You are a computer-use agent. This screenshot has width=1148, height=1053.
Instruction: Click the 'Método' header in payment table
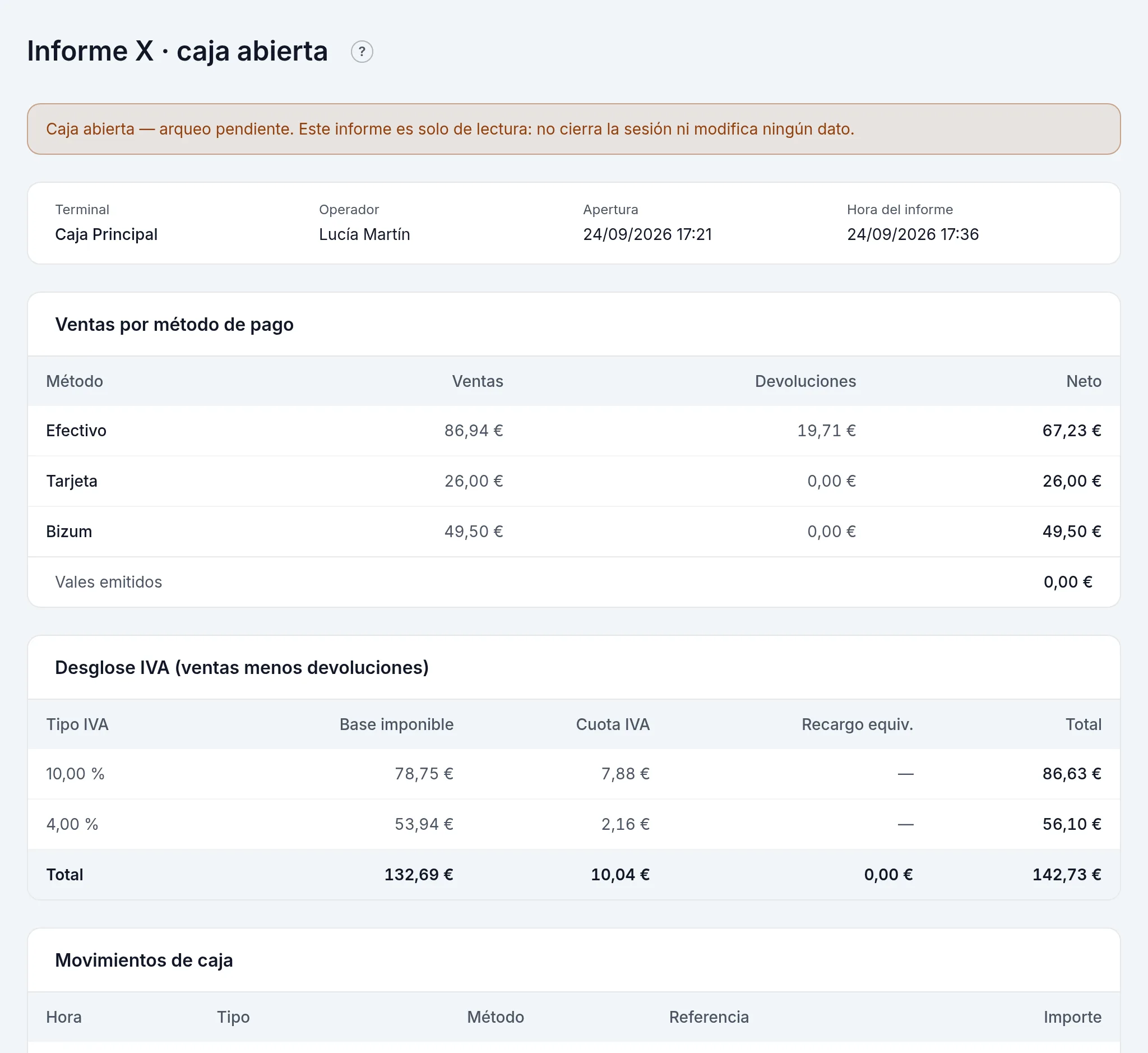tap(75, 381)
